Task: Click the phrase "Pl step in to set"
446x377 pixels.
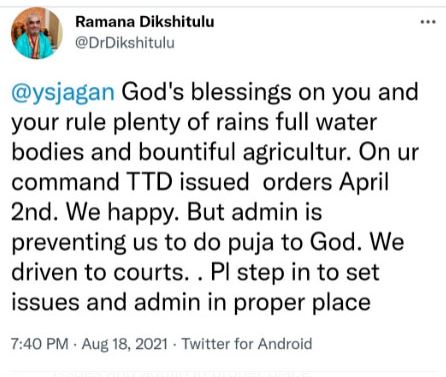Action: click(x=295, y=273)
